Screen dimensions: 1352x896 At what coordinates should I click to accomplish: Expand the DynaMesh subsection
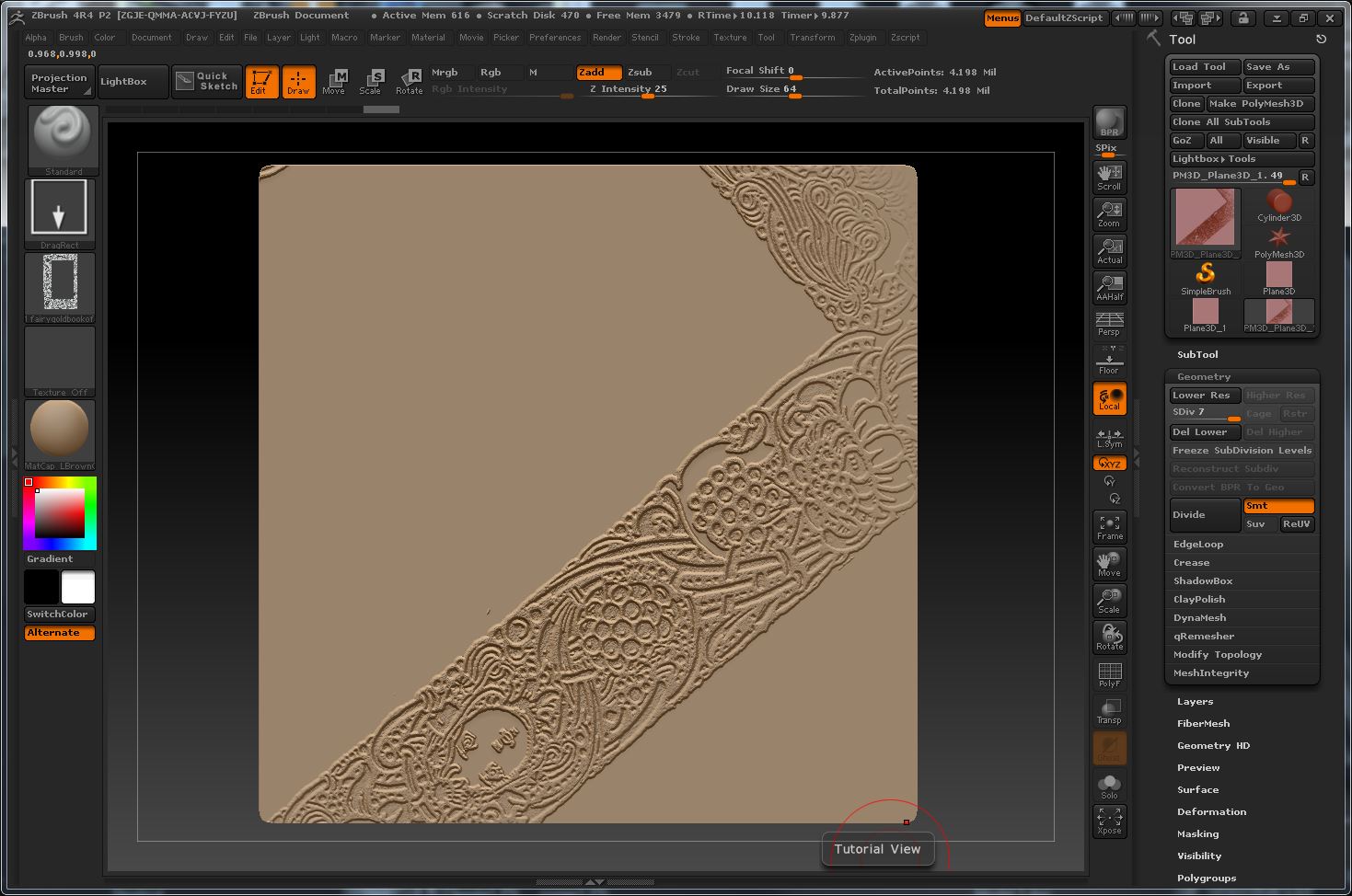pyautogui.click(x=1199, y=617)
